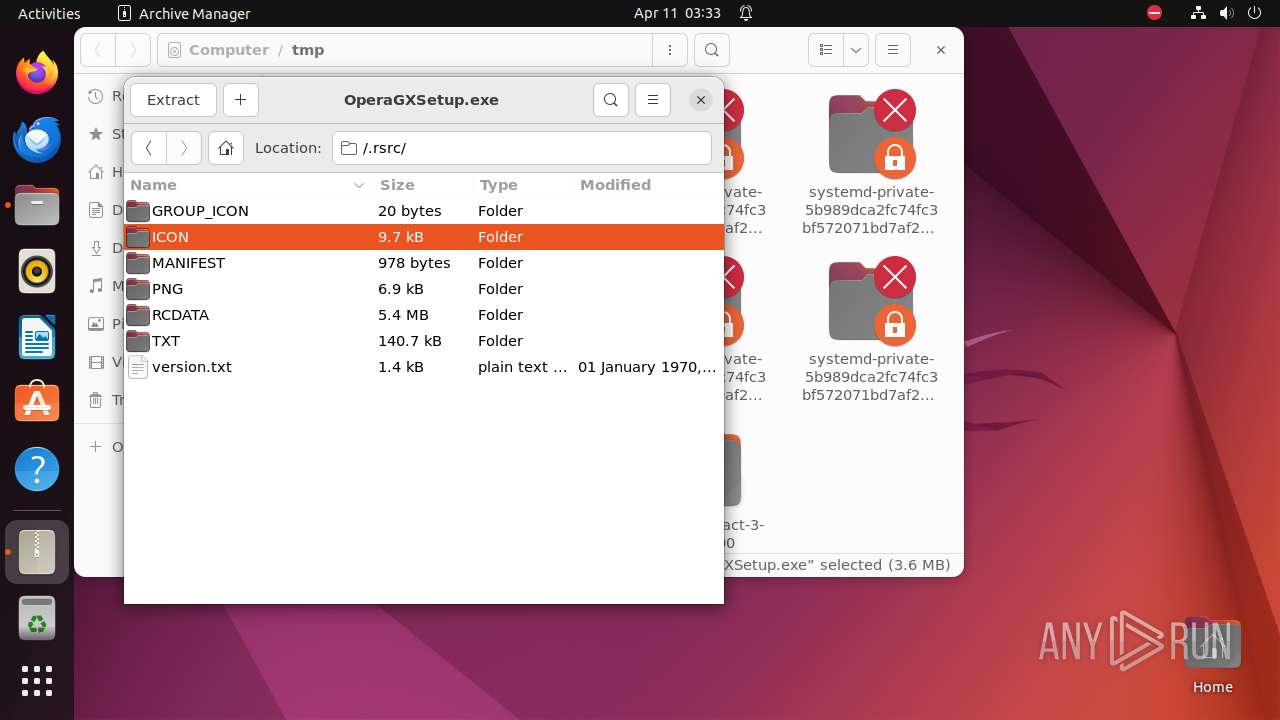Click the version.txt document icon

pos(138,367)
